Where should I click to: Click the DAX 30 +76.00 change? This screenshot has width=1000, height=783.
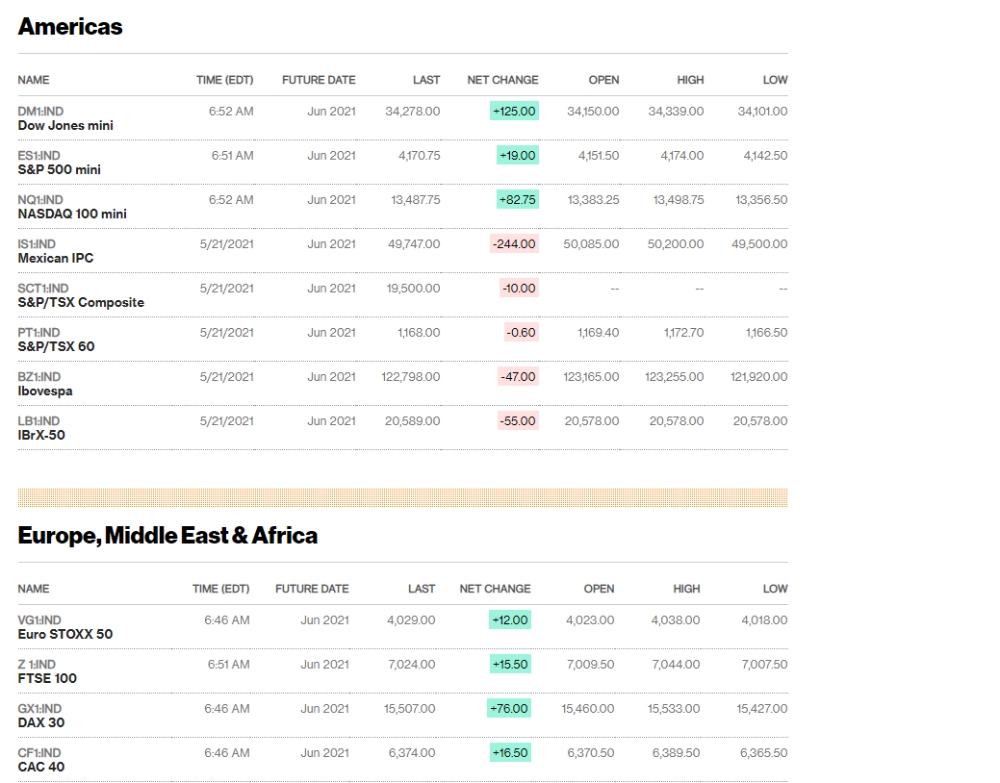pos(509,708)
